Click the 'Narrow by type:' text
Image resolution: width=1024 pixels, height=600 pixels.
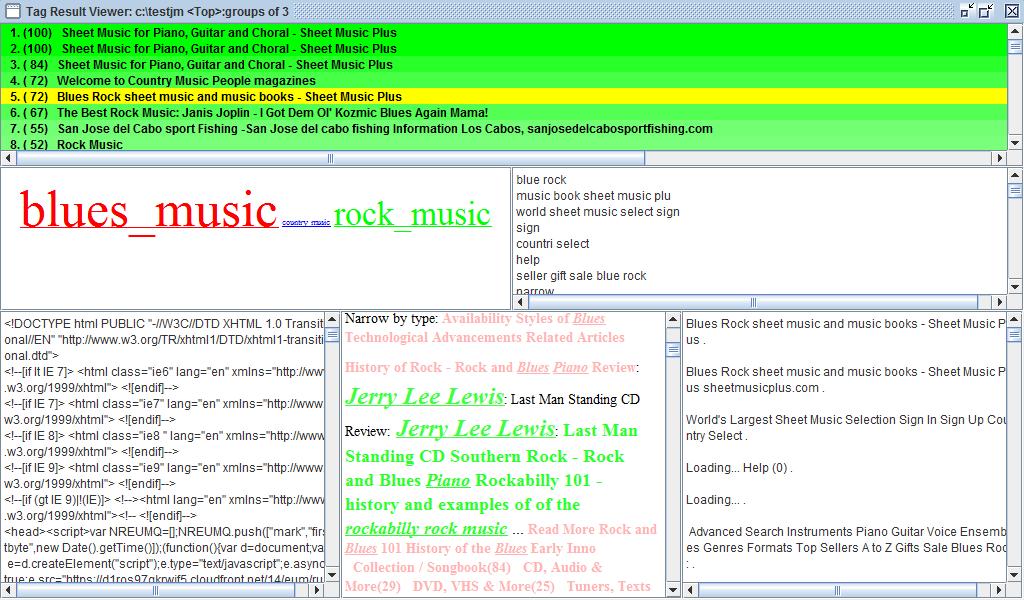(x=391, y=319)
